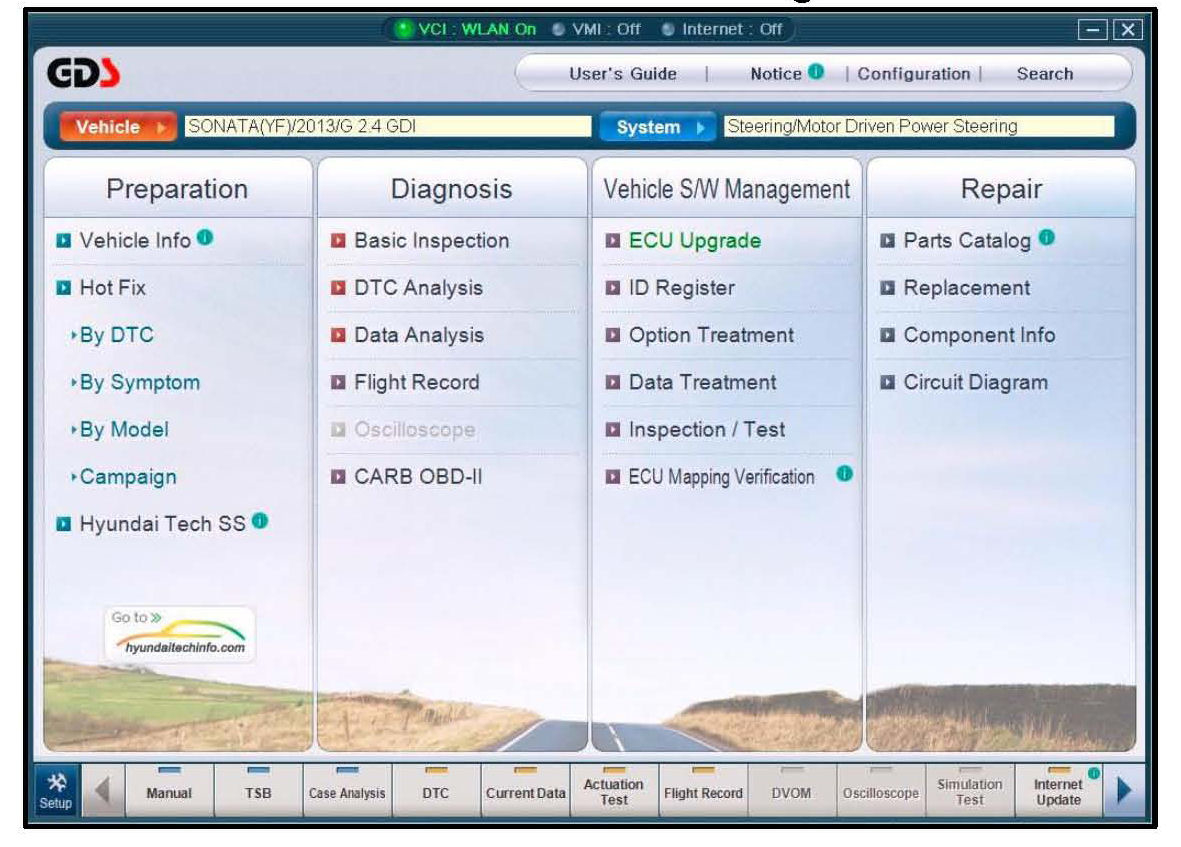Click the VMI Off status indicator
Image resolution: width=1181 pixels, height=847 pixels.
(596, 29)
